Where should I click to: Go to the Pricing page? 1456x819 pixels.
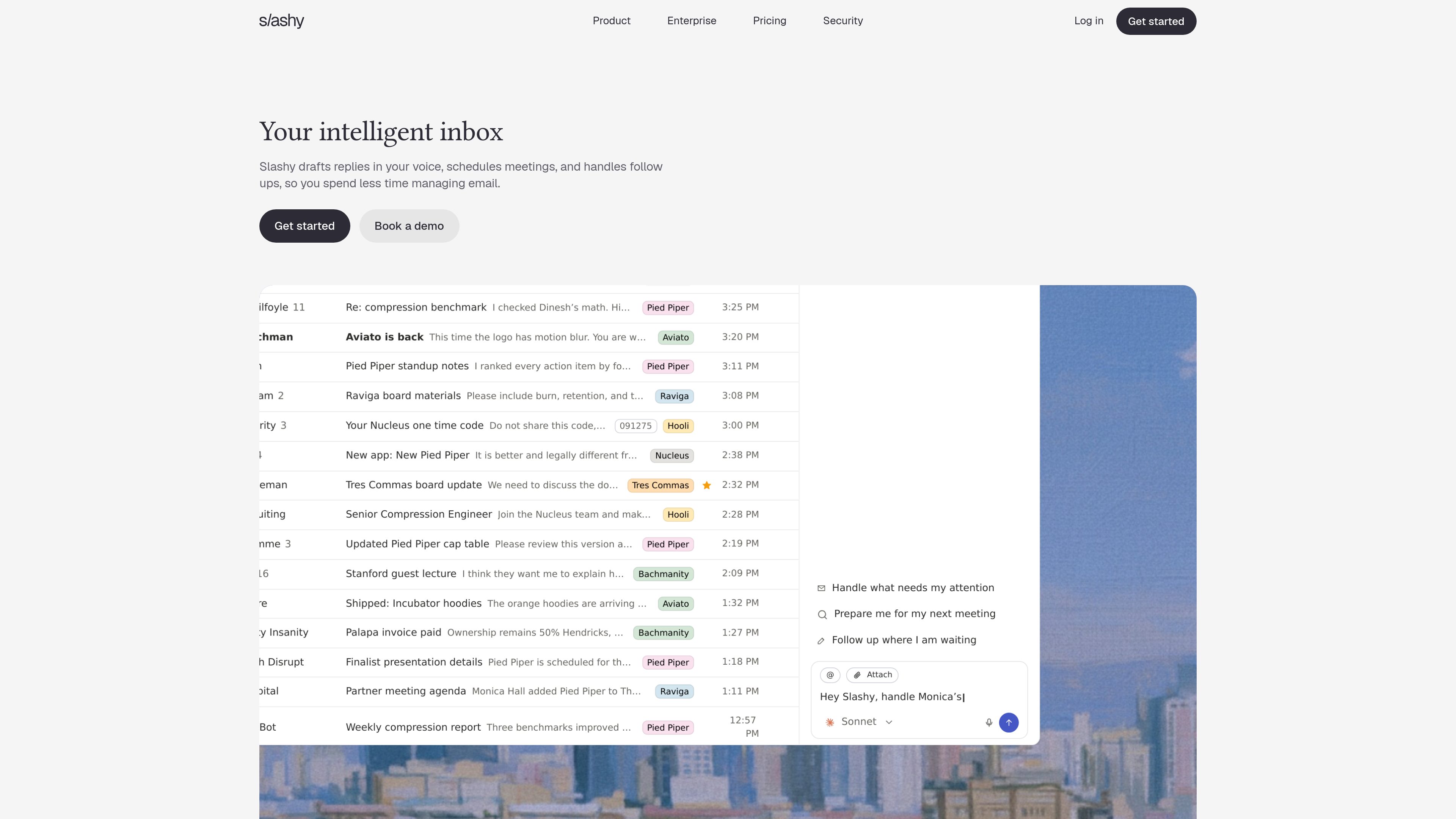pyautogui.click(x=769, y=21)
